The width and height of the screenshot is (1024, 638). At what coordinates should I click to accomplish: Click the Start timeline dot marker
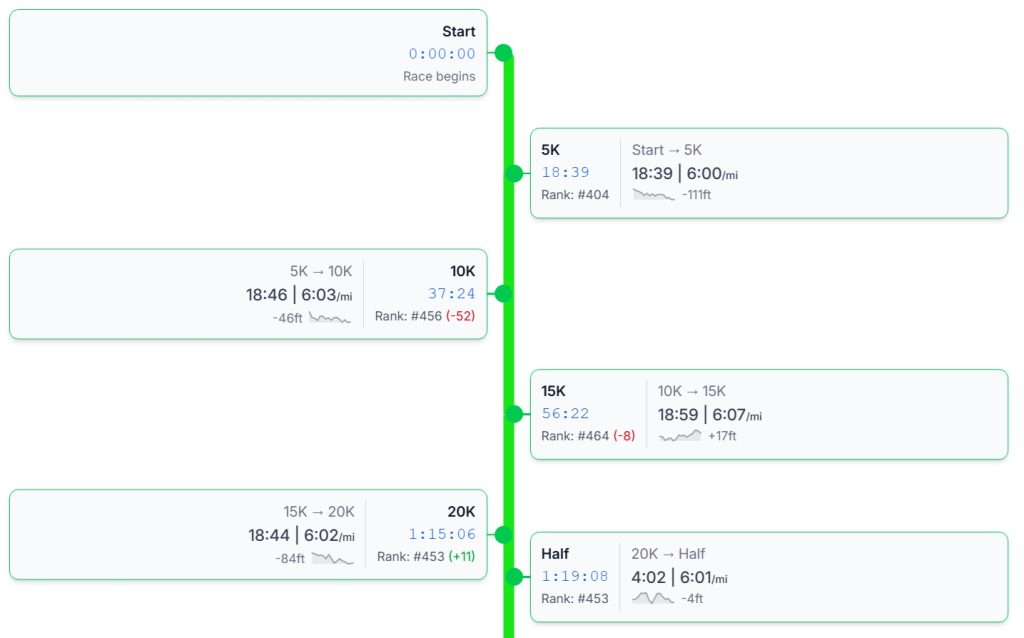click(x=503, y=53)
